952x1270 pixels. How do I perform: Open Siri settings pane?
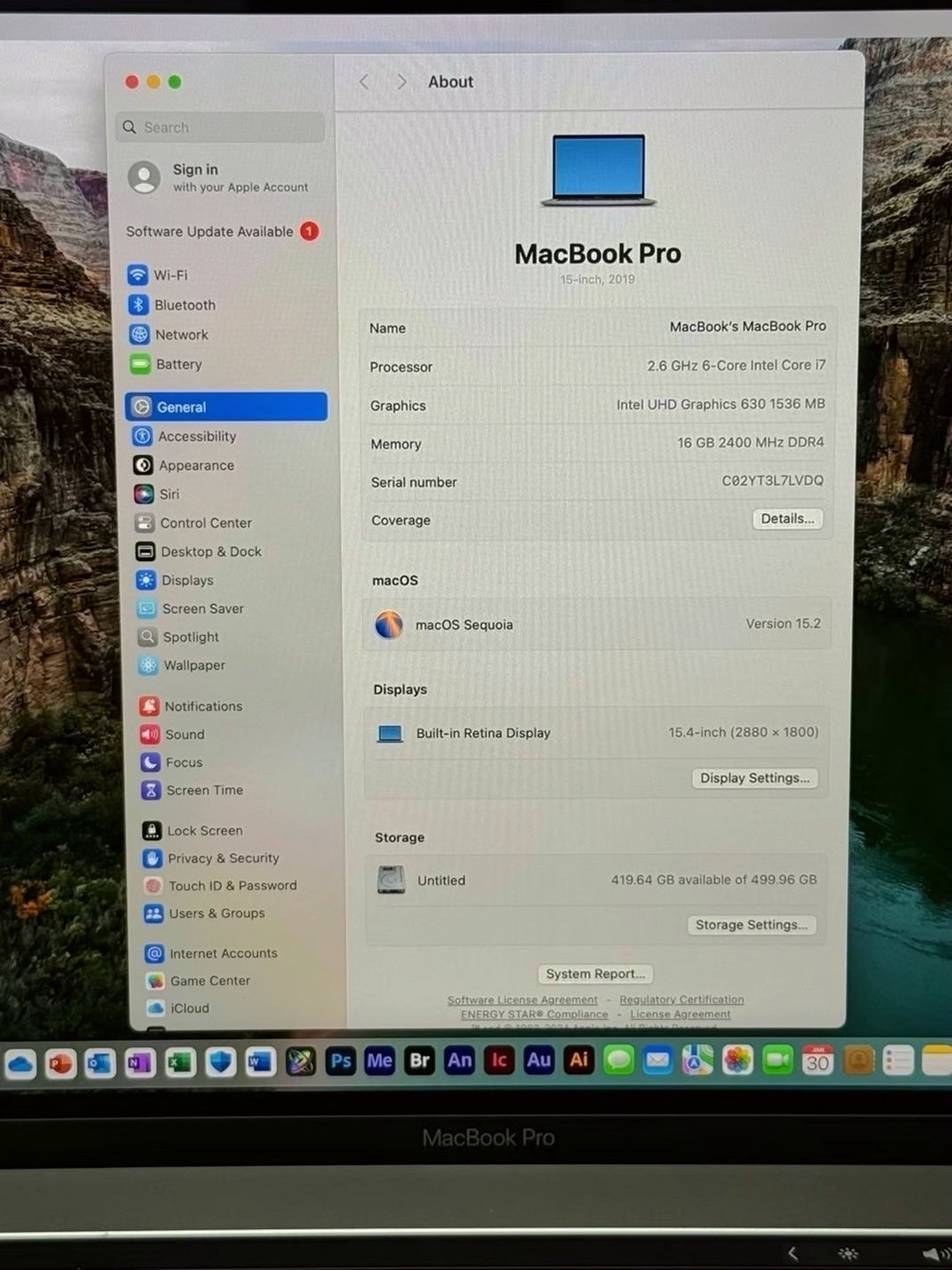click(157, 493)
